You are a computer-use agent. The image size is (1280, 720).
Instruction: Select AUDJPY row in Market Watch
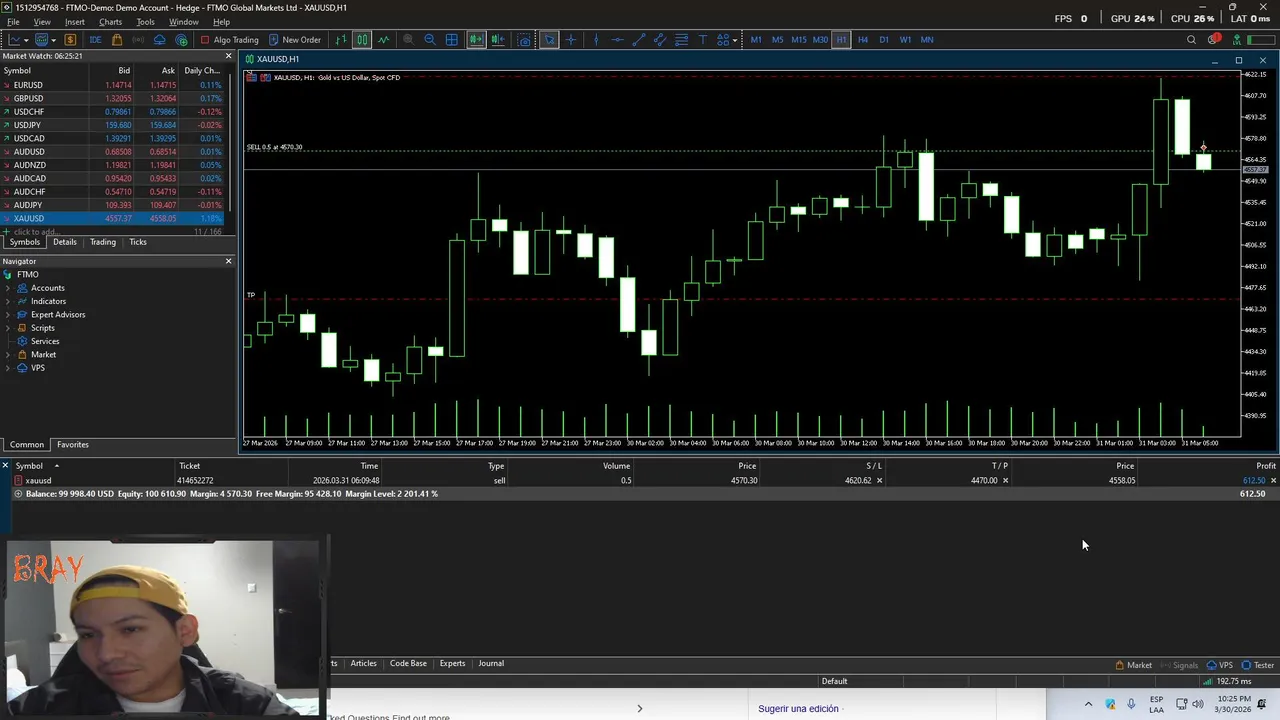116,205
